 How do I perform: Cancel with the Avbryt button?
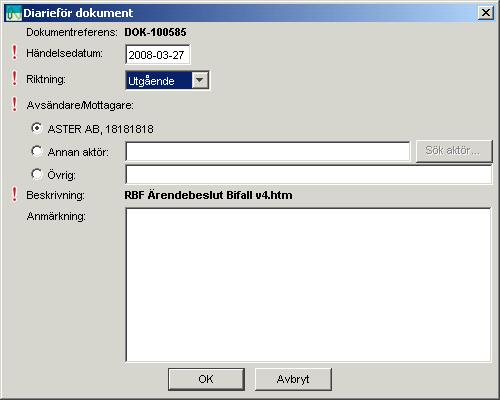(x=293, y=379)
